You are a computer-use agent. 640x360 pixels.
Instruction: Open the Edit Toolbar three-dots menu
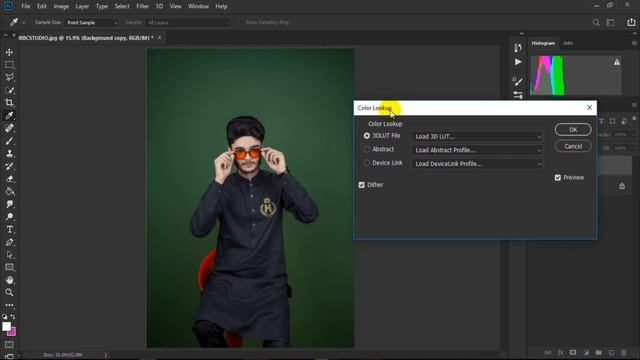tap(9, 305)
